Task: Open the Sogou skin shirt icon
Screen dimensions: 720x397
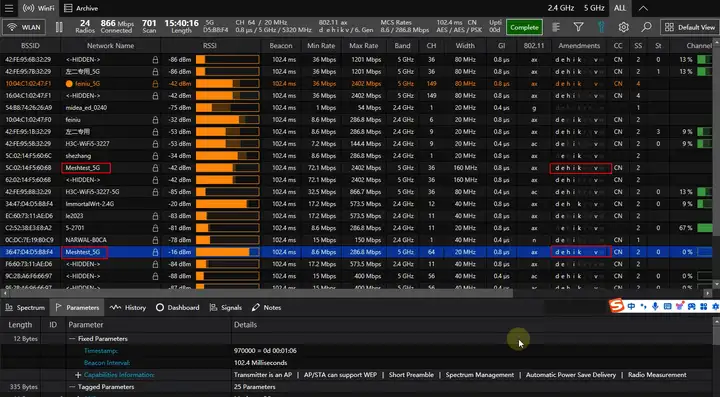Action: (679, 306)
